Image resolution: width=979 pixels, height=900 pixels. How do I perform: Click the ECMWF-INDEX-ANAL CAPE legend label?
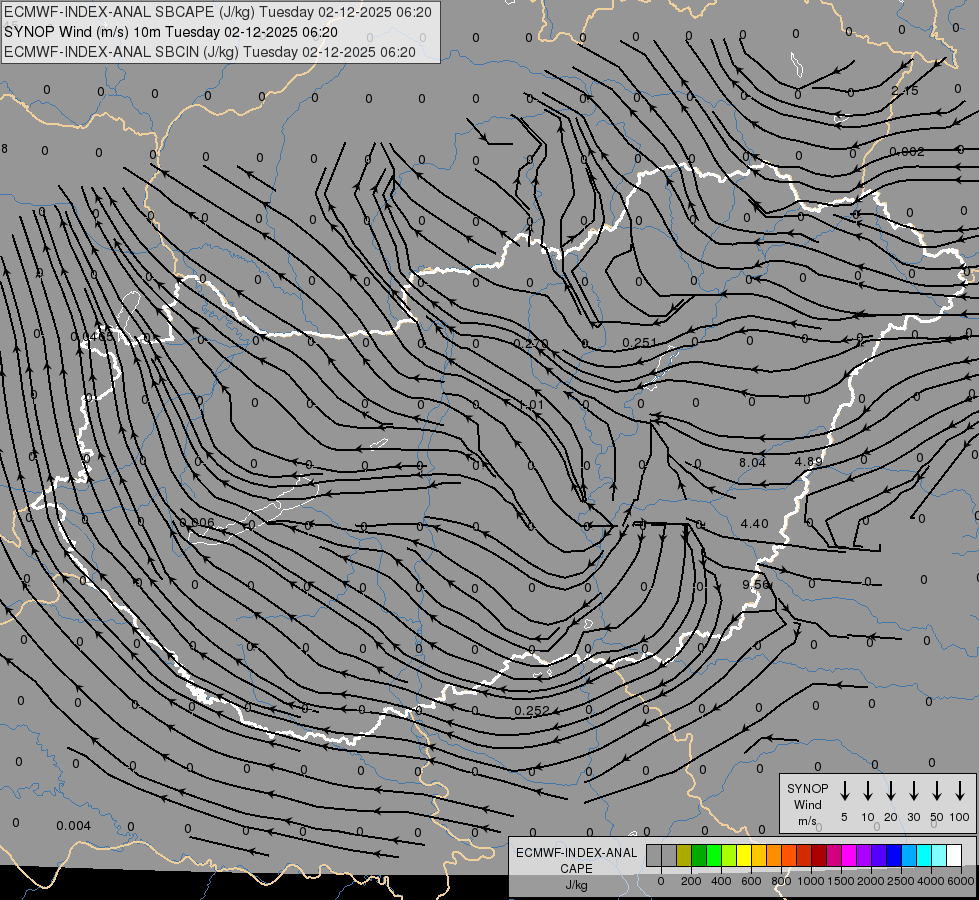(576, 861)
